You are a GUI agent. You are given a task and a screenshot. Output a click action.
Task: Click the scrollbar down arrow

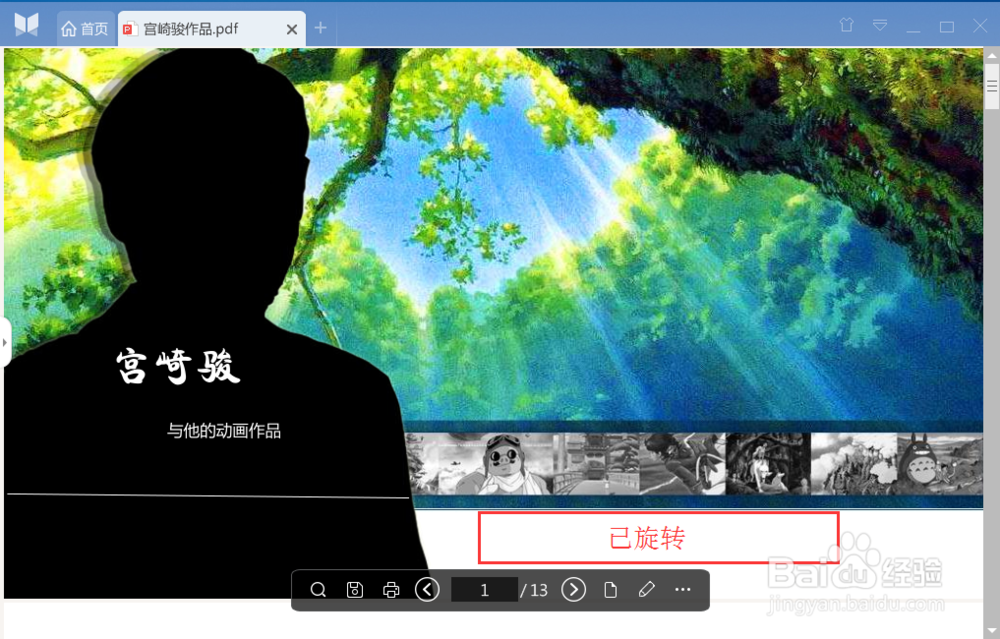pos(992,631)
